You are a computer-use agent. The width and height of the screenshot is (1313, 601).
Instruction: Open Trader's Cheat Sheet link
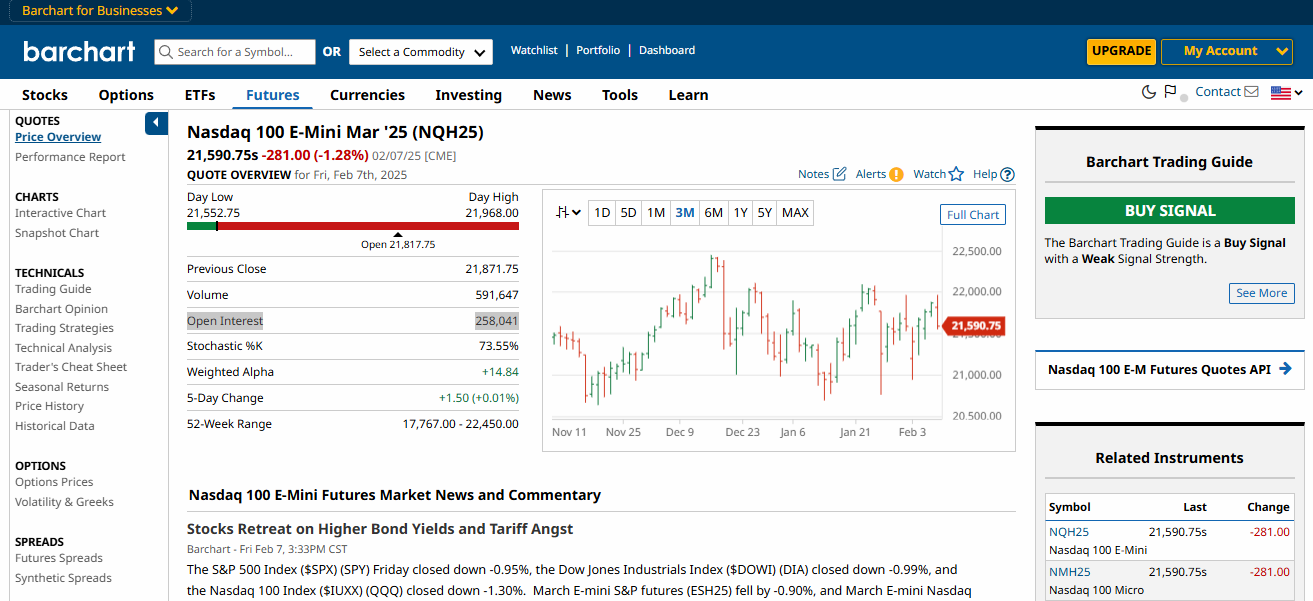click(x=71, y=367)
